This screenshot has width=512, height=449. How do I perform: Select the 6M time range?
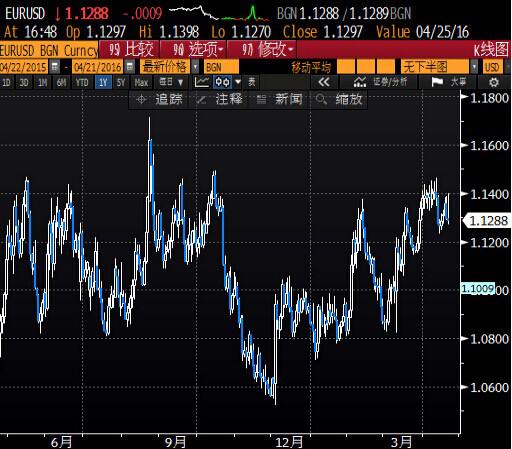(61, 82)
